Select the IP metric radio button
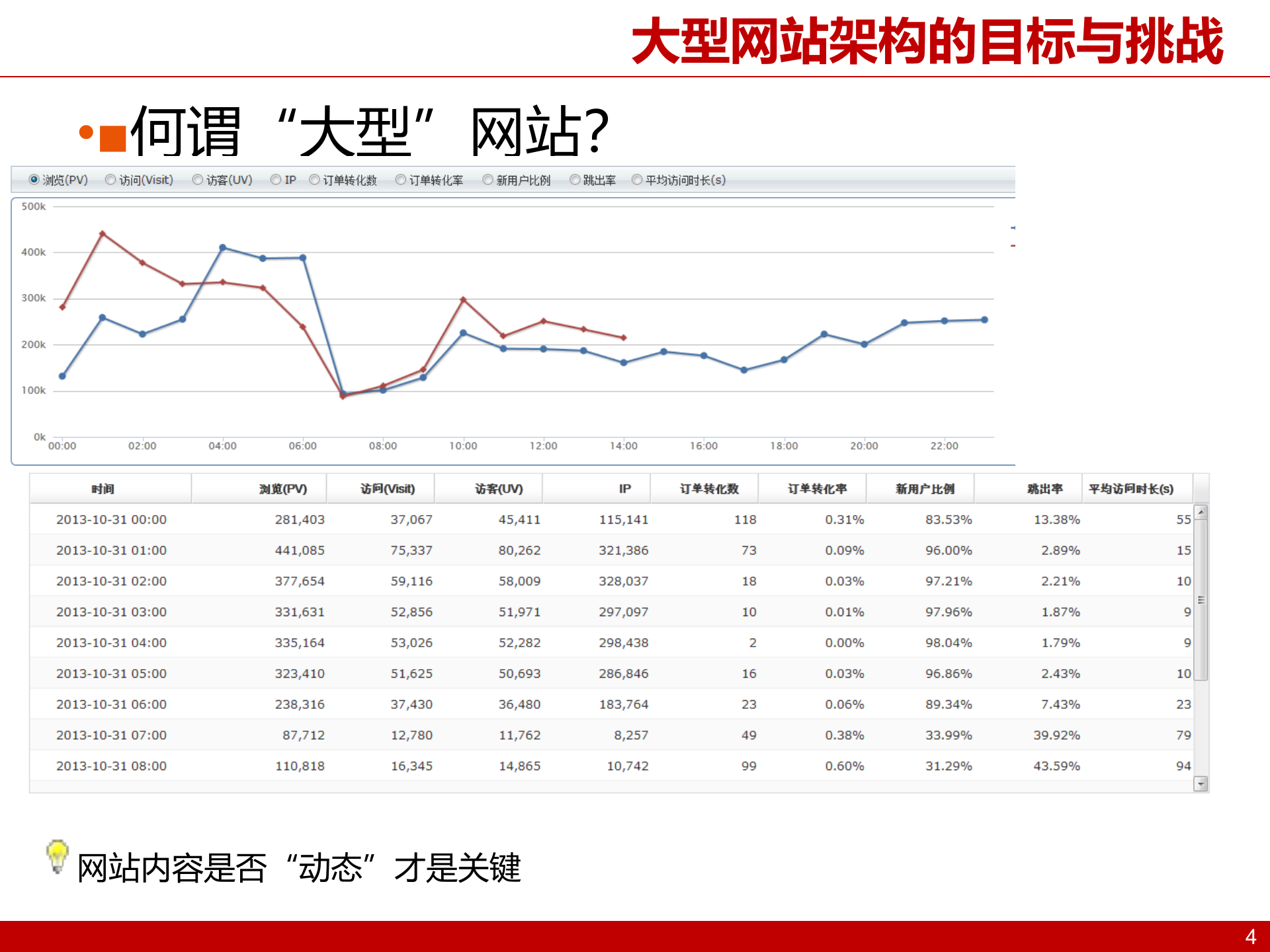1270x952 pixels. (x=275, y=179)
